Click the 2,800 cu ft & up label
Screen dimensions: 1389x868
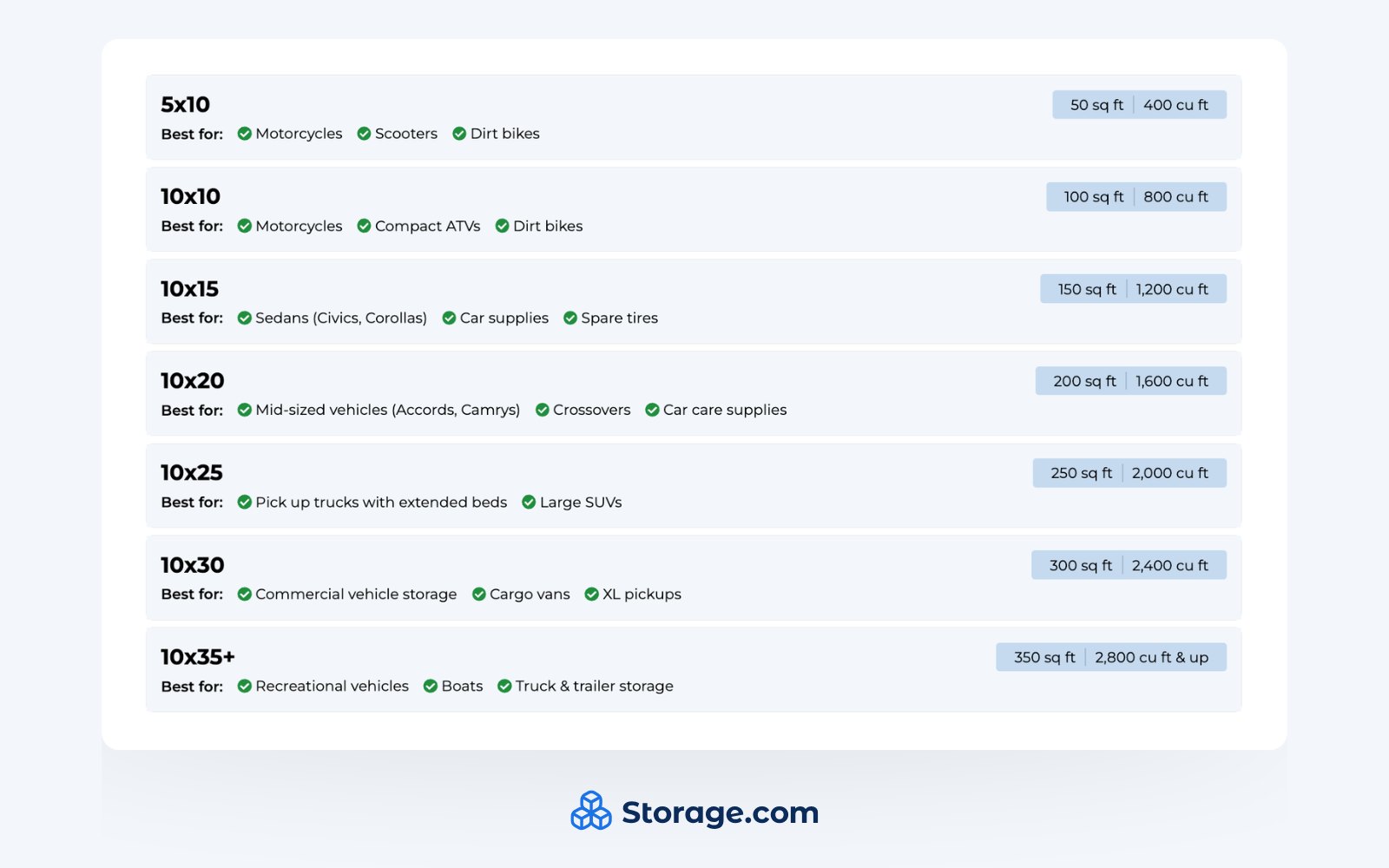point(1152,657)
